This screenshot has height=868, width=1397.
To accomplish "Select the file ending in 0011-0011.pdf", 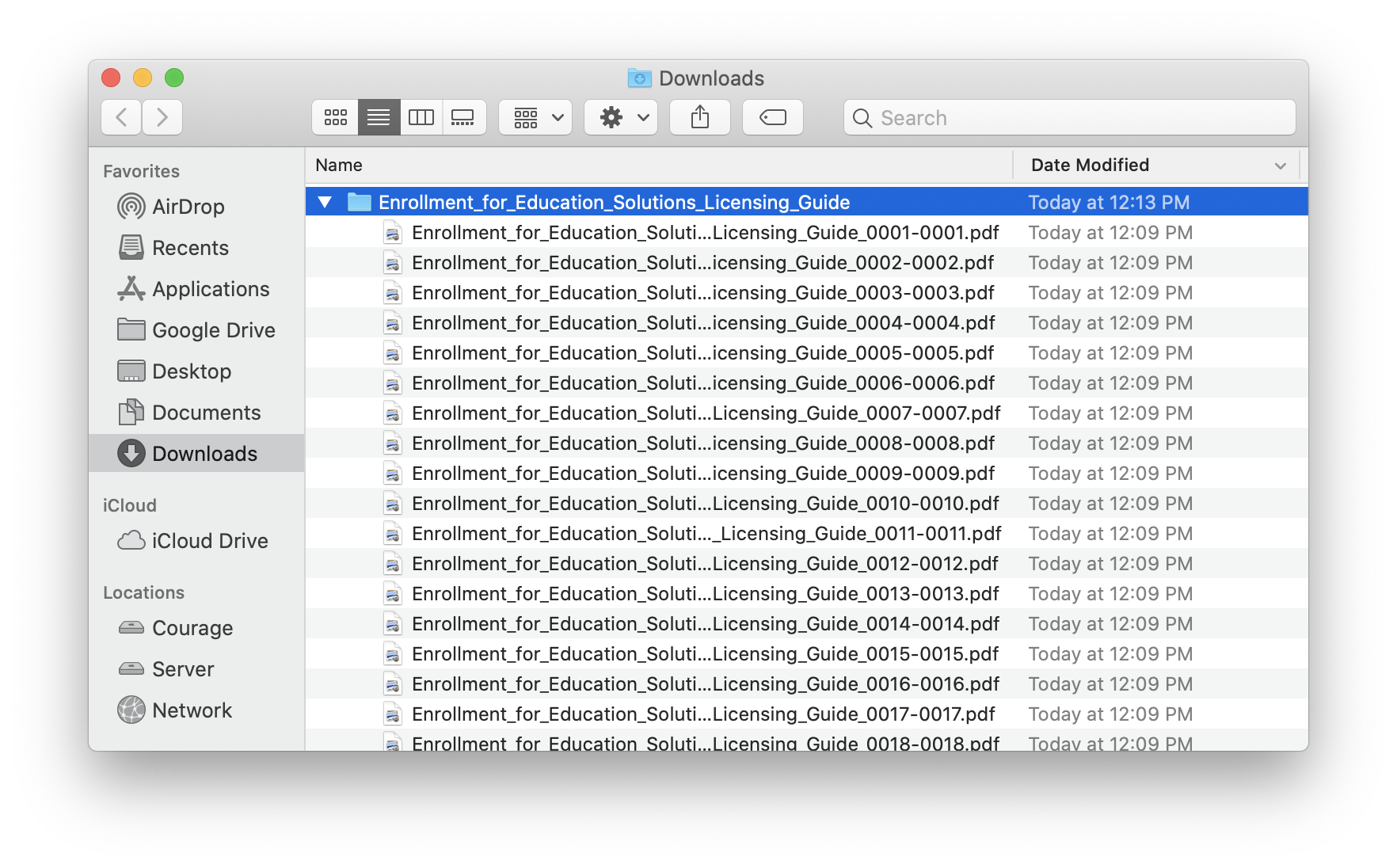I will [x=806, y=534].
